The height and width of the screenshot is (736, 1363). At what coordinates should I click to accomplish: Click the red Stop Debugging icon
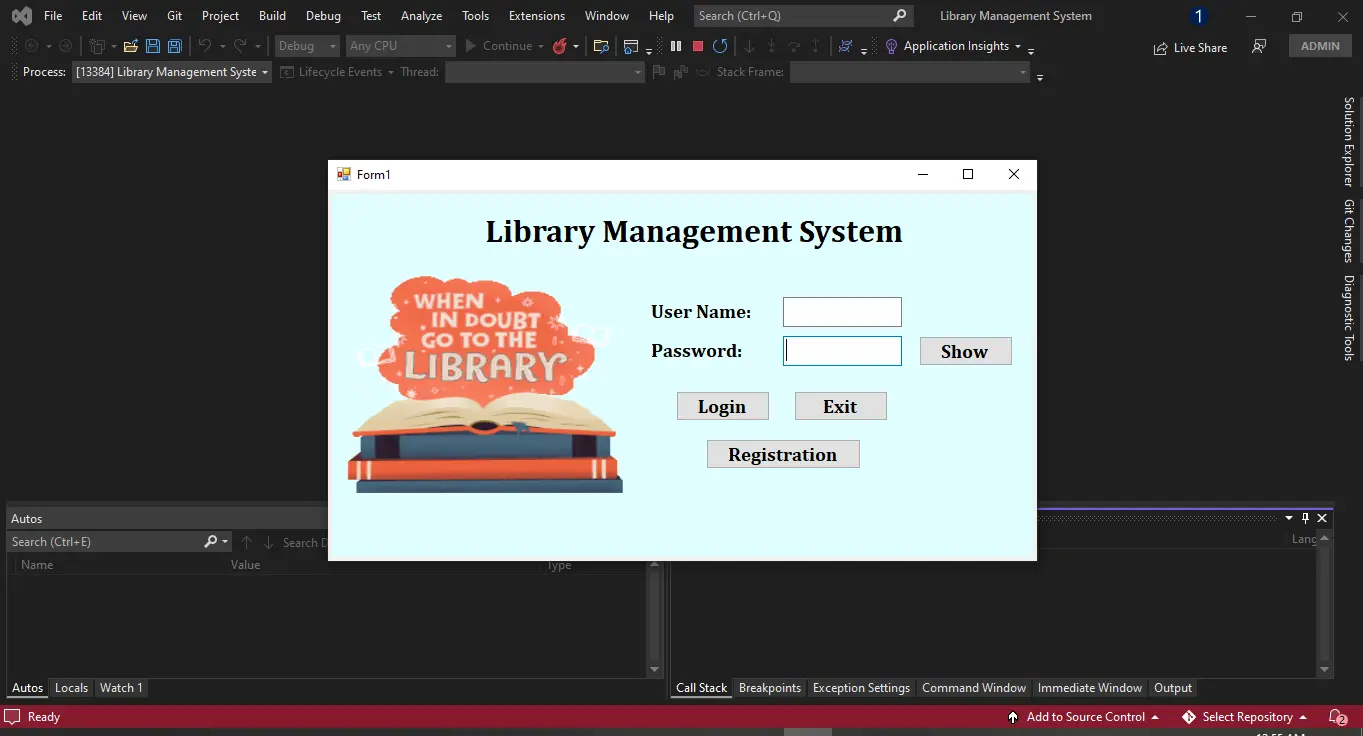tap(698, 46)
